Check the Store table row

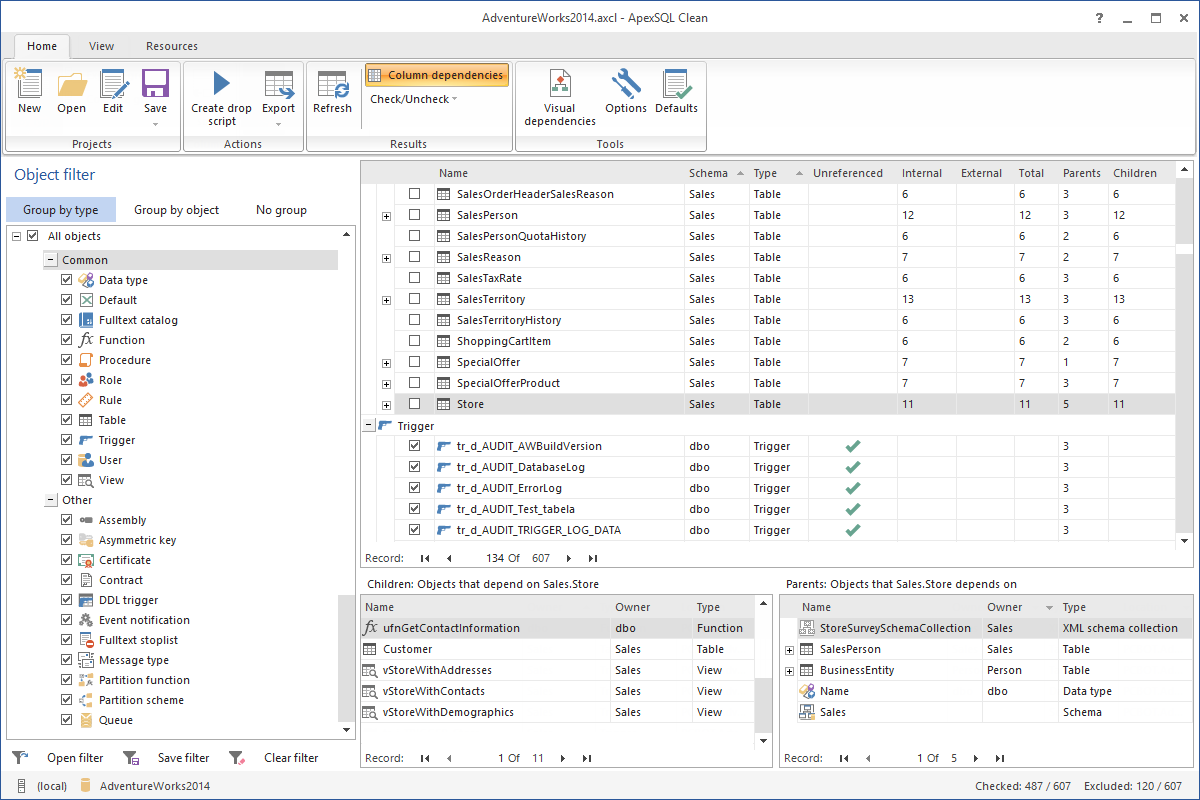414,404
